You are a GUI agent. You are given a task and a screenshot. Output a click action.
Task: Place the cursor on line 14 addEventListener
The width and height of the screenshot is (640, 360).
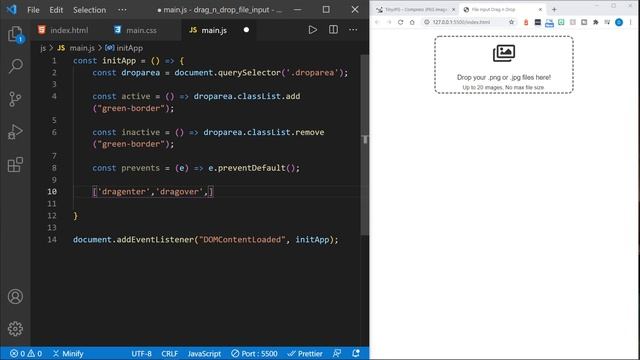pyautogui.click(x=155, y=240)
